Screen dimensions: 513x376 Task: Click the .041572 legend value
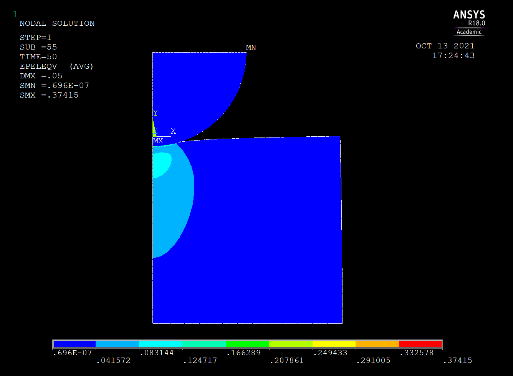coord(113,360)
